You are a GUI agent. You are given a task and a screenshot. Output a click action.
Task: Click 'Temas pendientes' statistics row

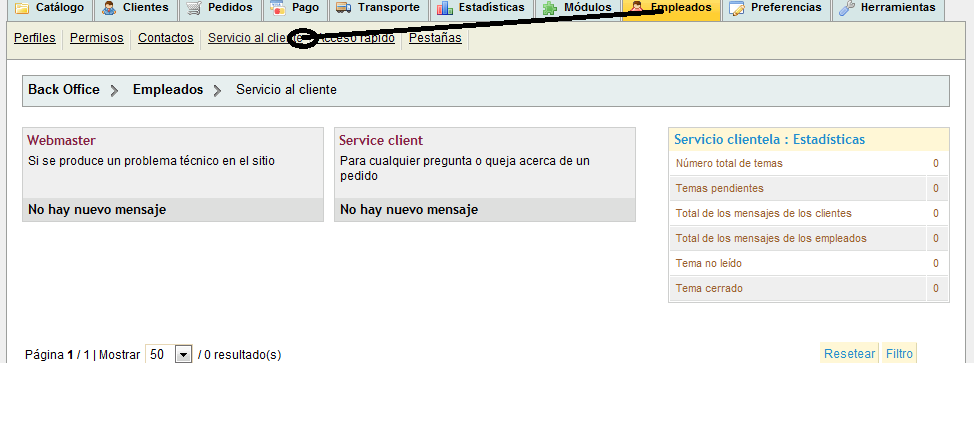[x=809, y=188]
